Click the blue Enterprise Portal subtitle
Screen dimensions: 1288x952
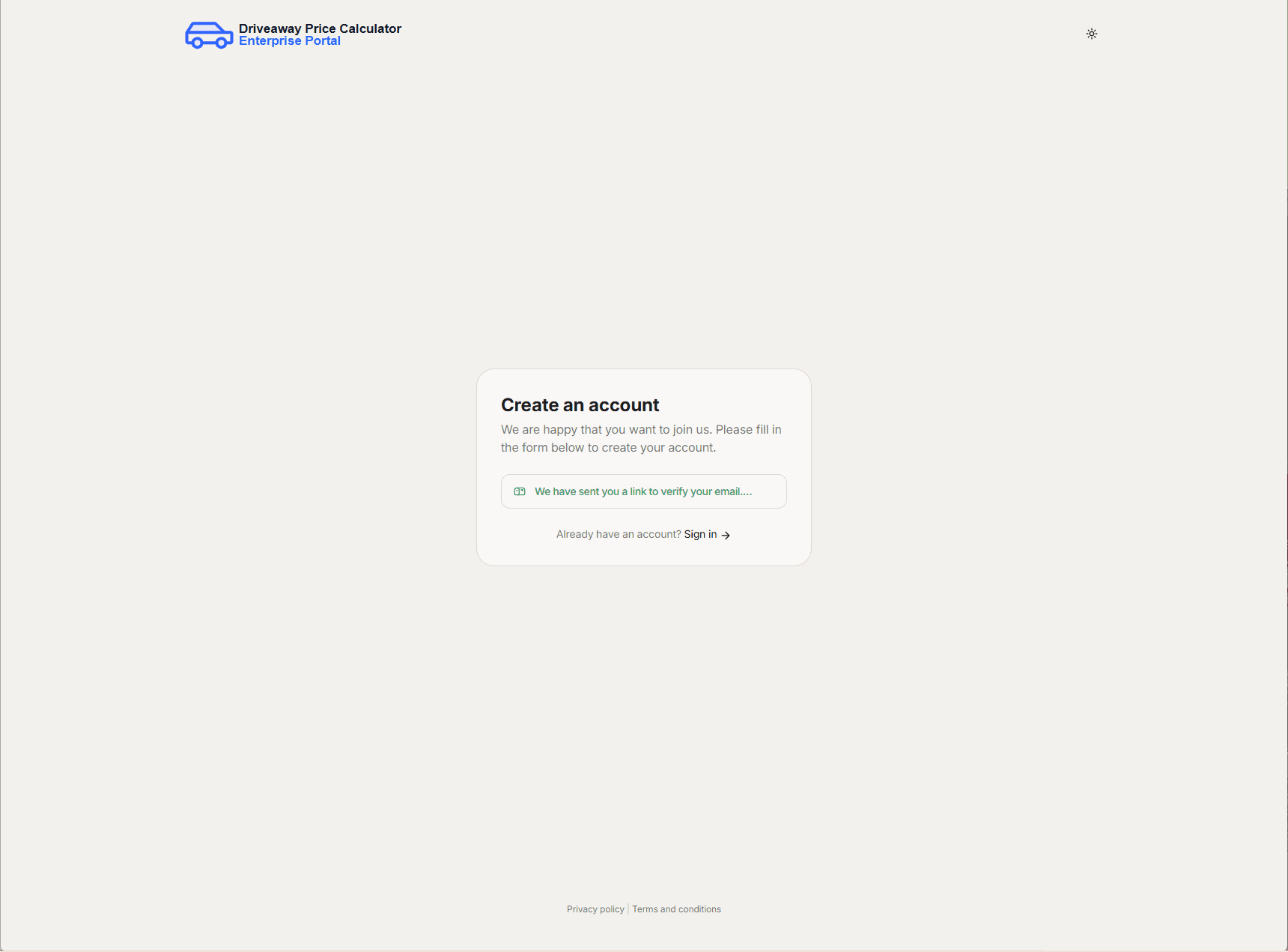tap(289, 41)
